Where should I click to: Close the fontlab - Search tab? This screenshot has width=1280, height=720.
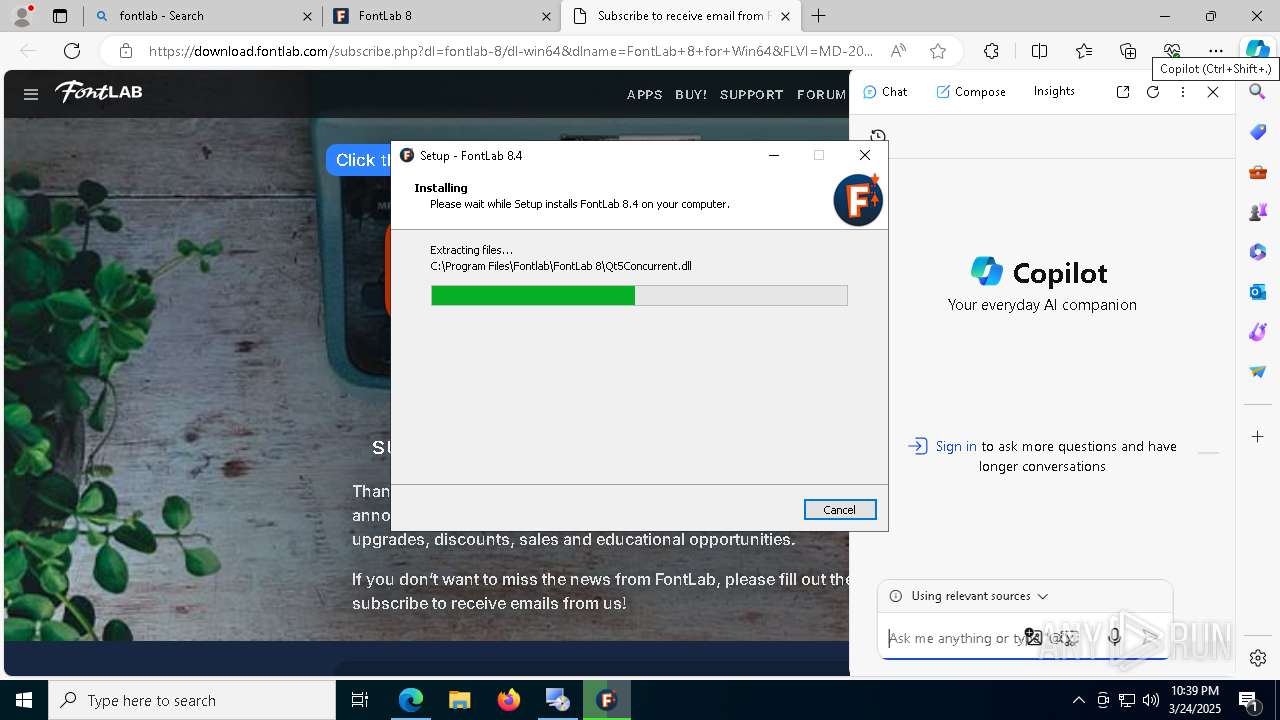click(x=307, y=16)
